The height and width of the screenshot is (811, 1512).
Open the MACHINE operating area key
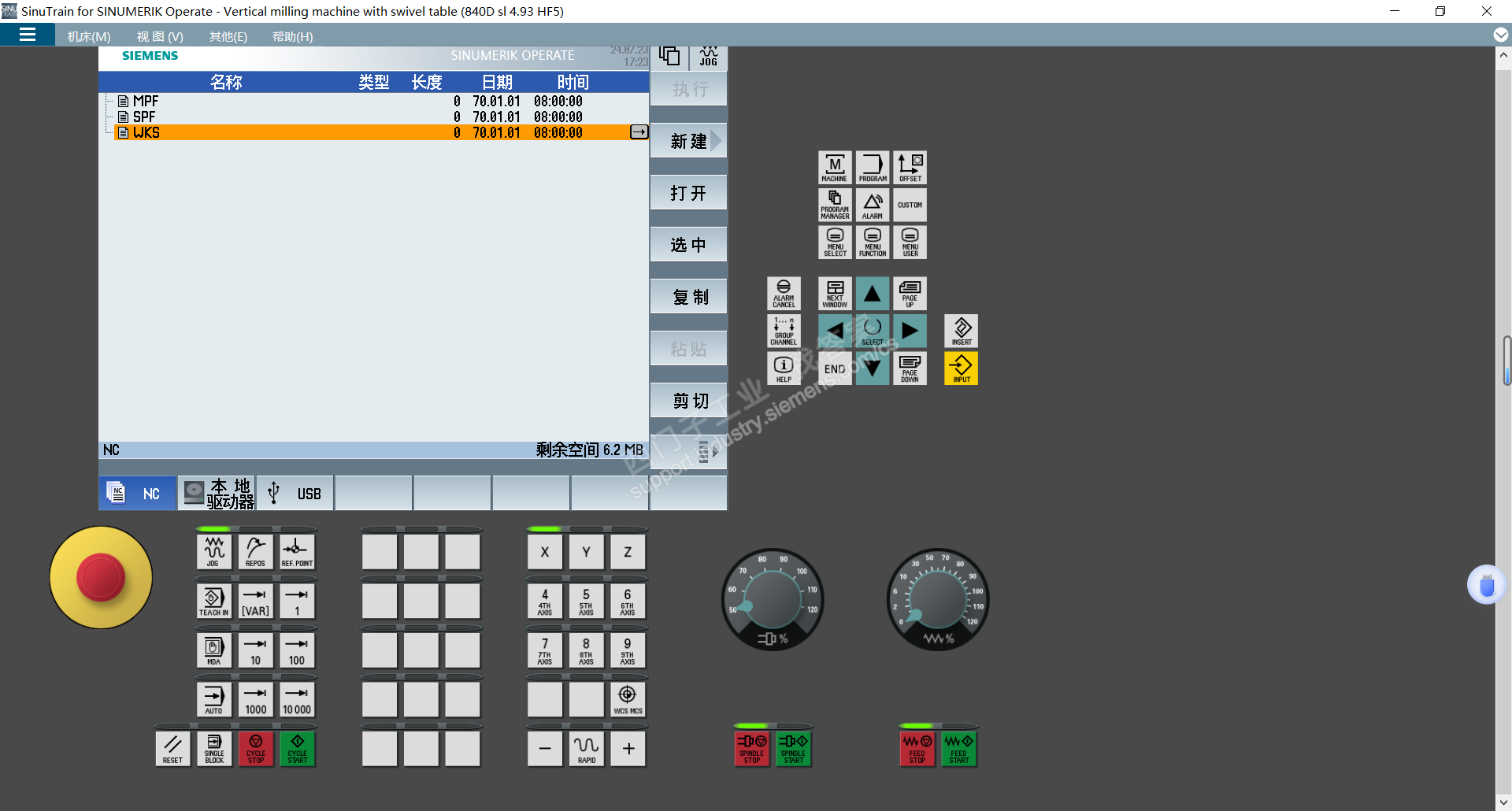click(x=835, y=168)
